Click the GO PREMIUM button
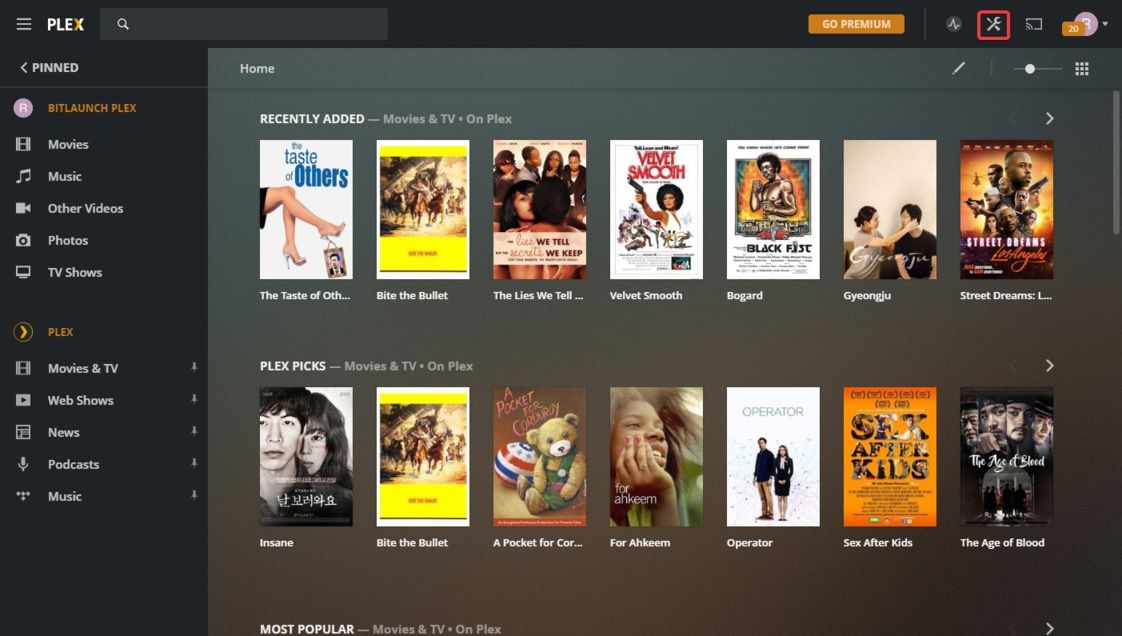 point(856,24)
